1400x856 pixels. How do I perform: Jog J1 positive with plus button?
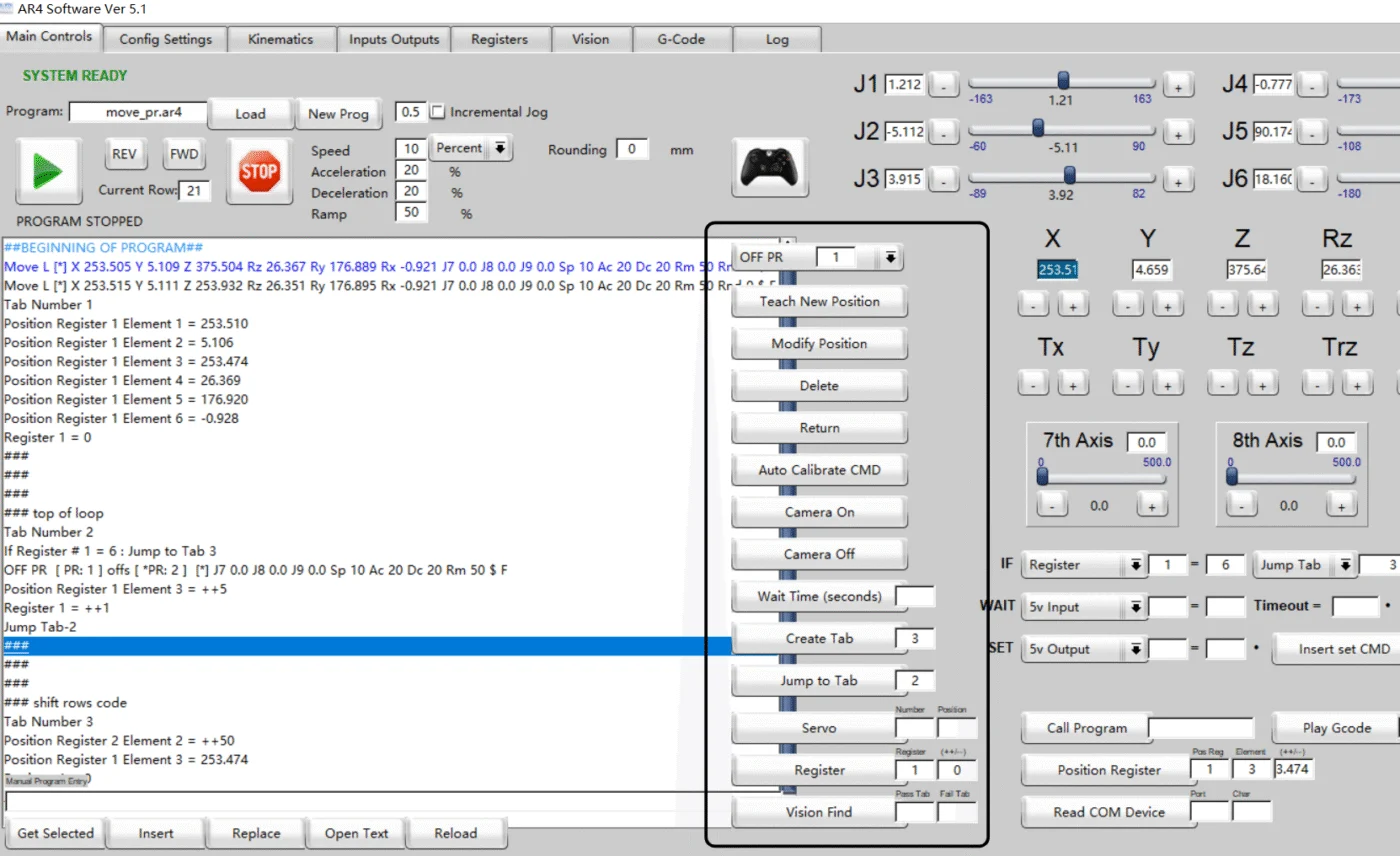pyautogui.click(x=1179, y=86)
